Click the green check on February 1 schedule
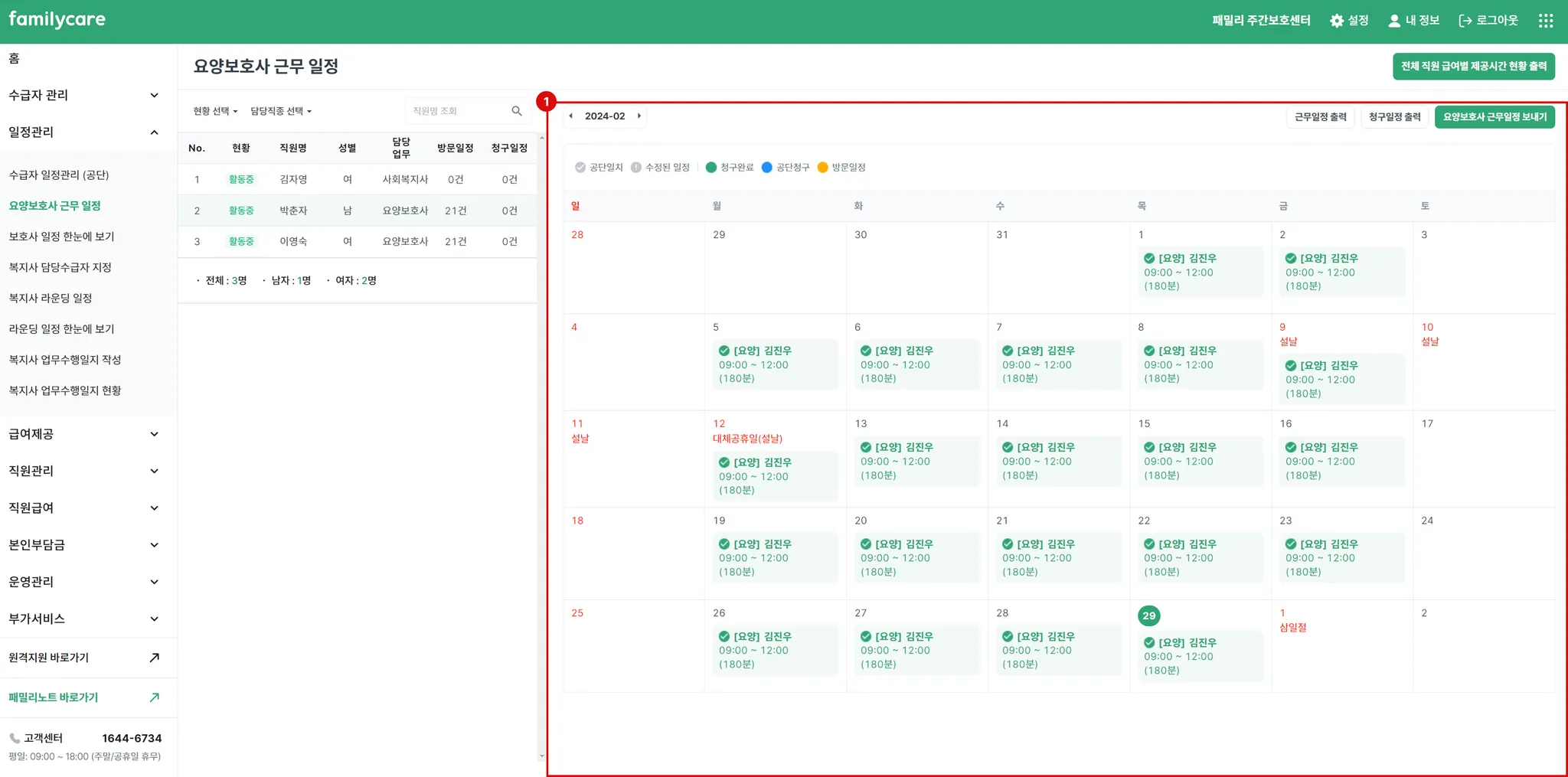1568x777 pixels. 1149,259
